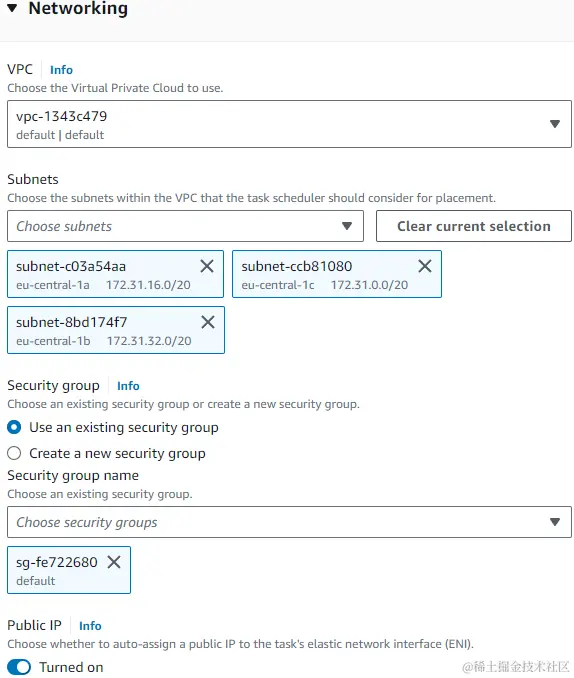The height and width of the screenshot is (678, 574).
Task: Remove subnet-ccb81080 with its X icon
Action: pos(425,266)
